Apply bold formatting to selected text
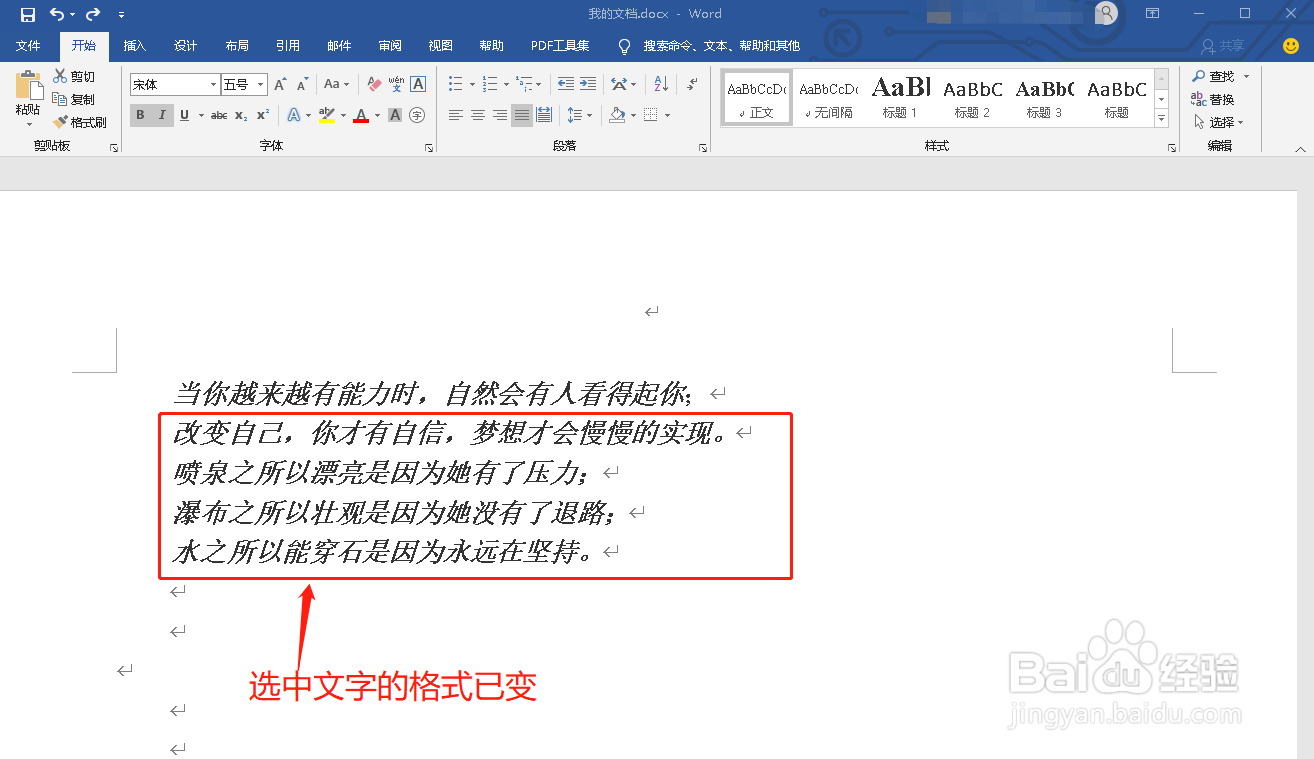 tap(139, 115)
